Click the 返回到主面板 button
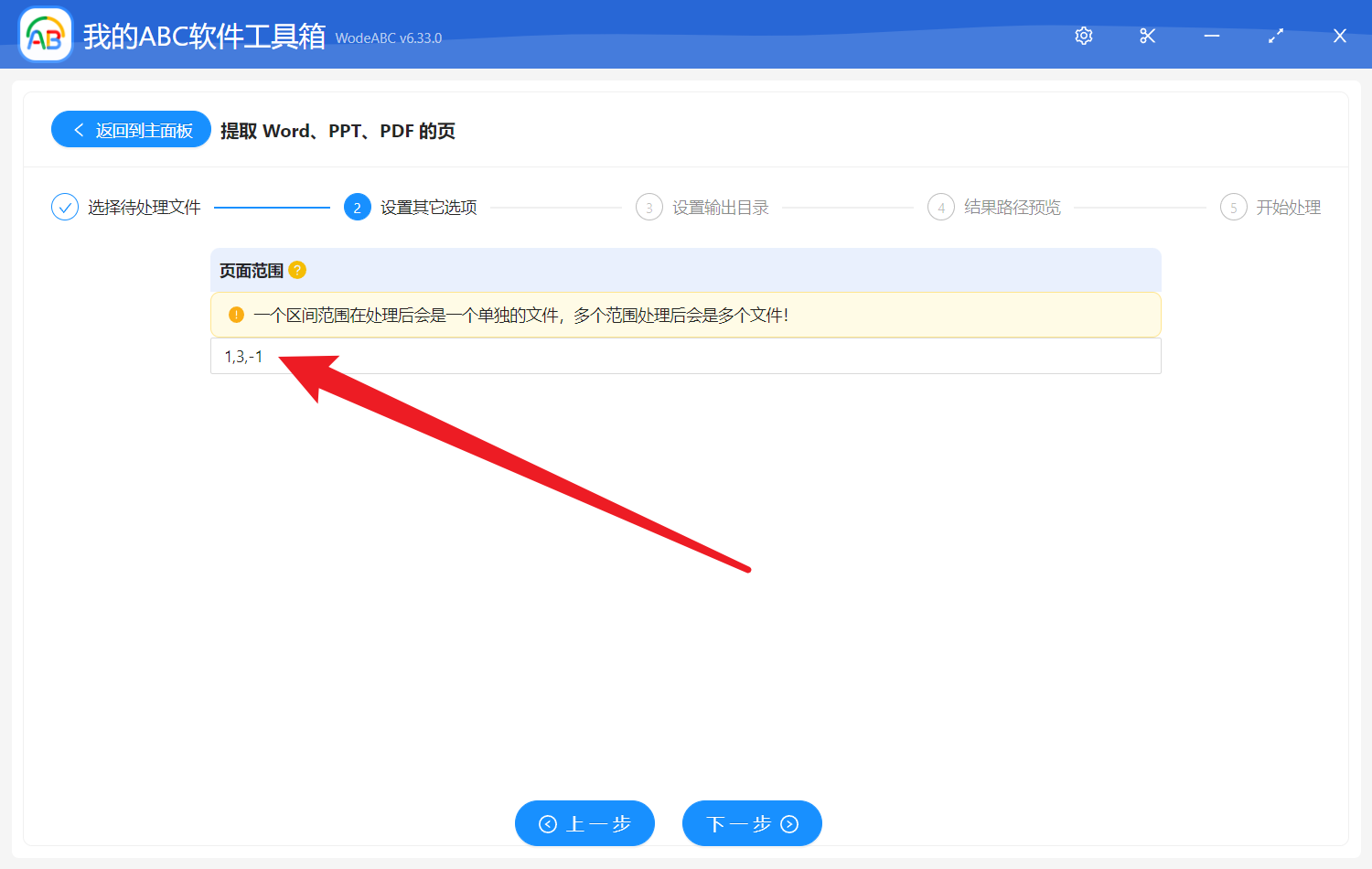This screenshot has width=1372, height=869. 131,129
